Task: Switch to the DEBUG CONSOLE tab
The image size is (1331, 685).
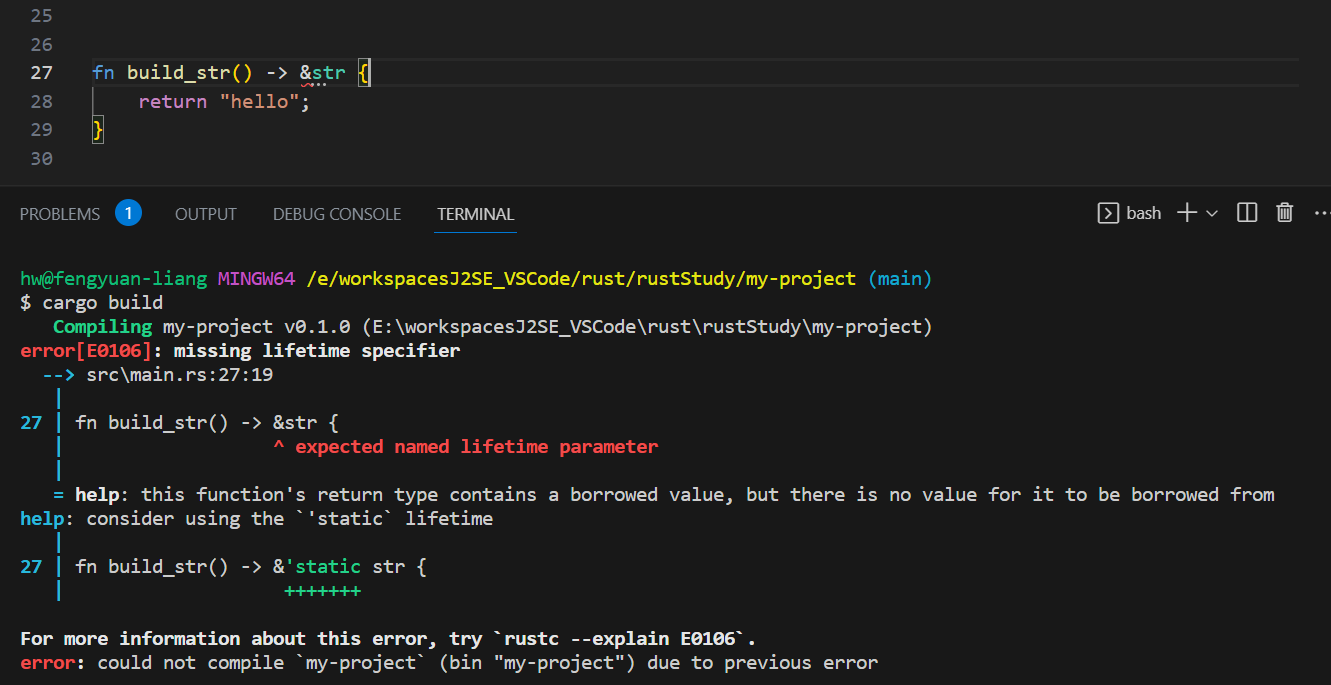Action: [337, 214]
